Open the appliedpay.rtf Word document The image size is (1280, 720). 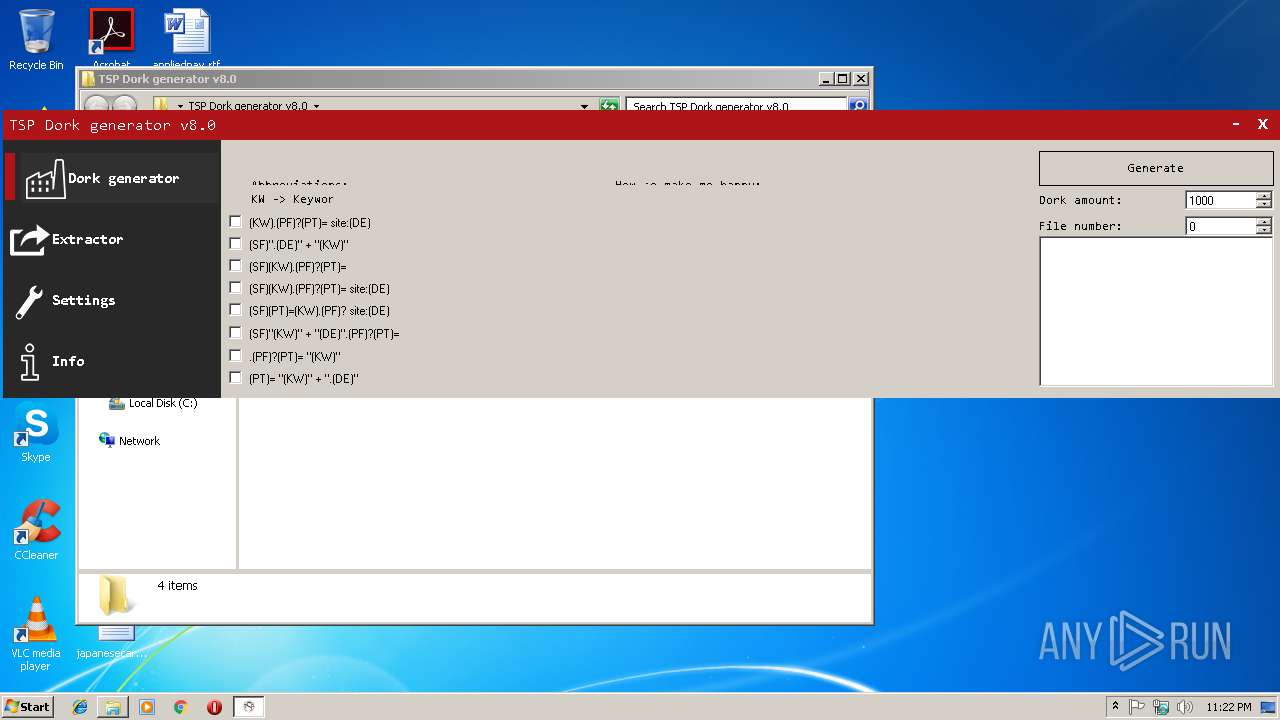pos(187,40)
